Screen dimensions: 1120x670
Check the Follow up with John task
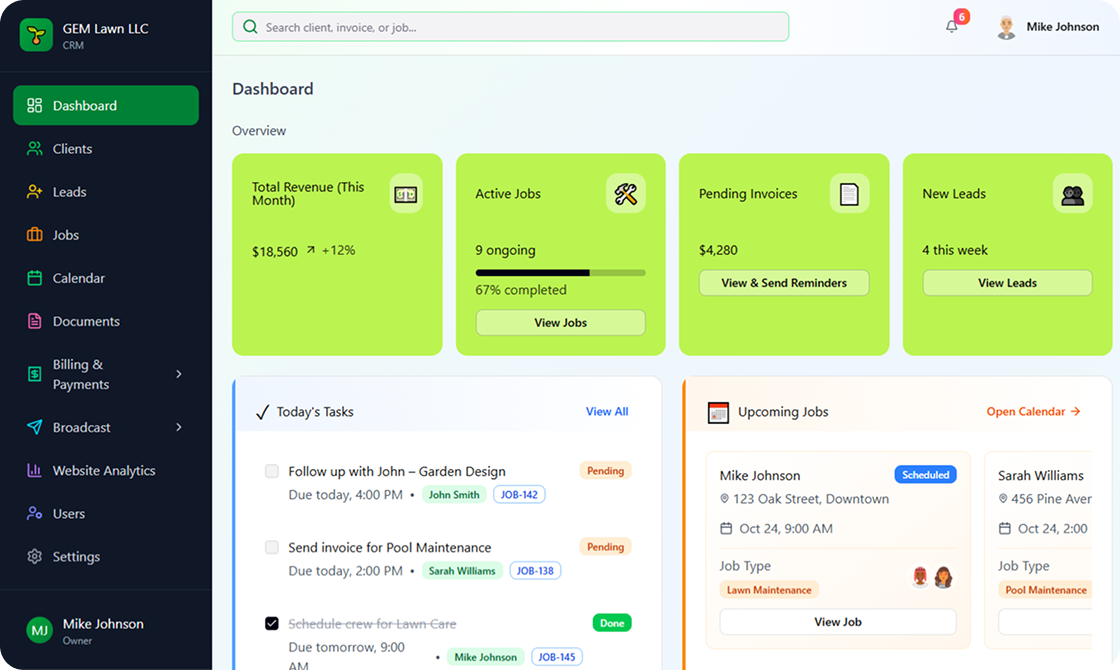[x=272, y=471]
